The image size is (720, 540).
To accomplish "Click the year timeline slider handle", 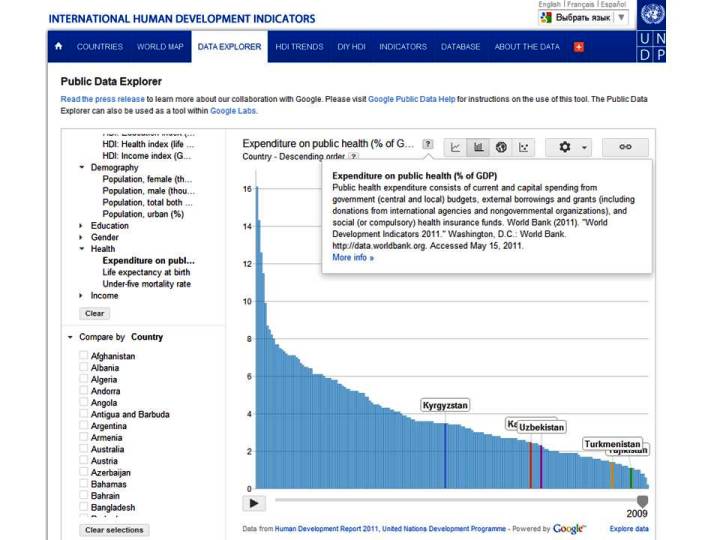I will [642, 501].
